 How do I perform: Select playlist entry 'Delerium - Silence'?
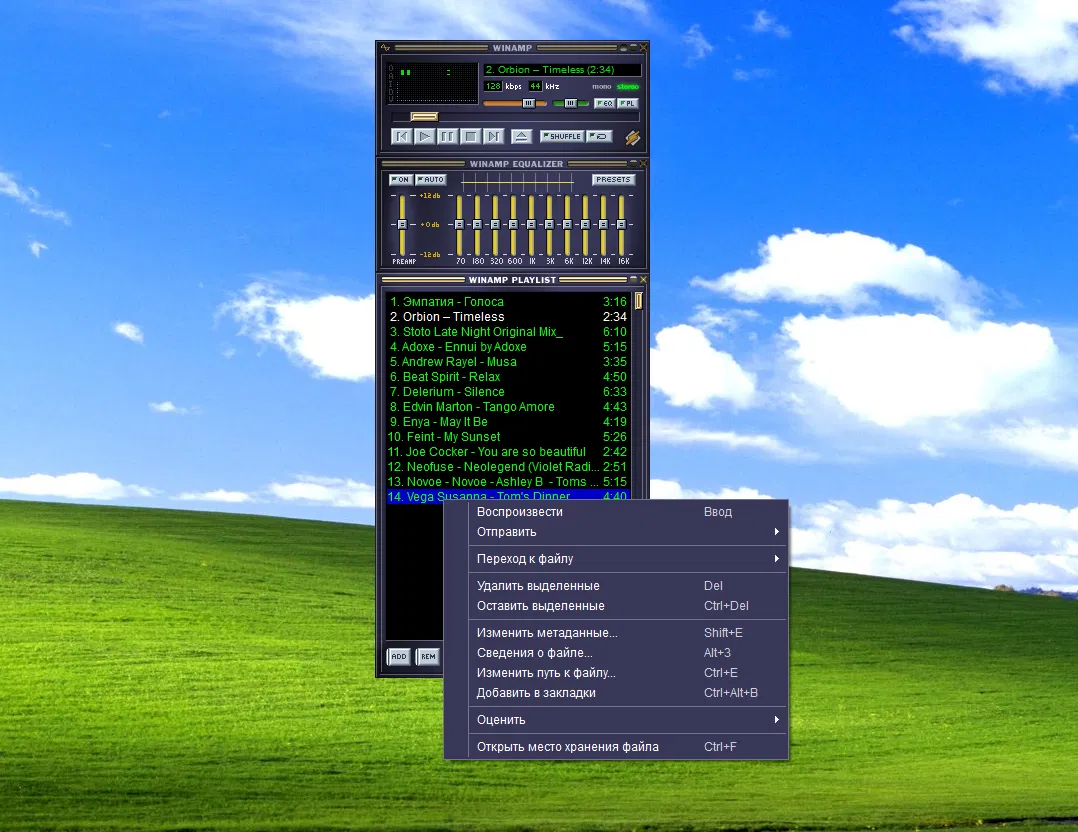pyautogui.click(x=508, y=392)
